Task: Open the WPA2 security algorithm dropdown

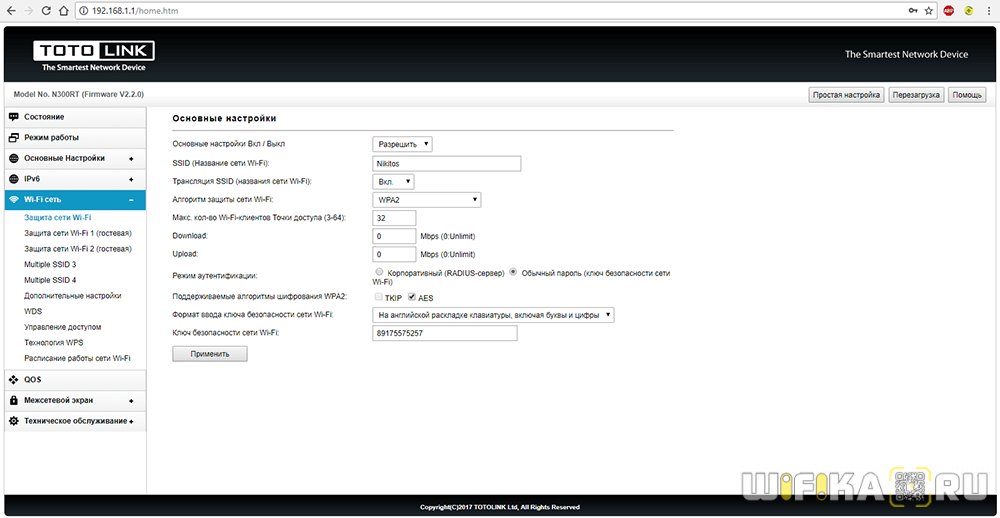Action: [x=427, y=200]
